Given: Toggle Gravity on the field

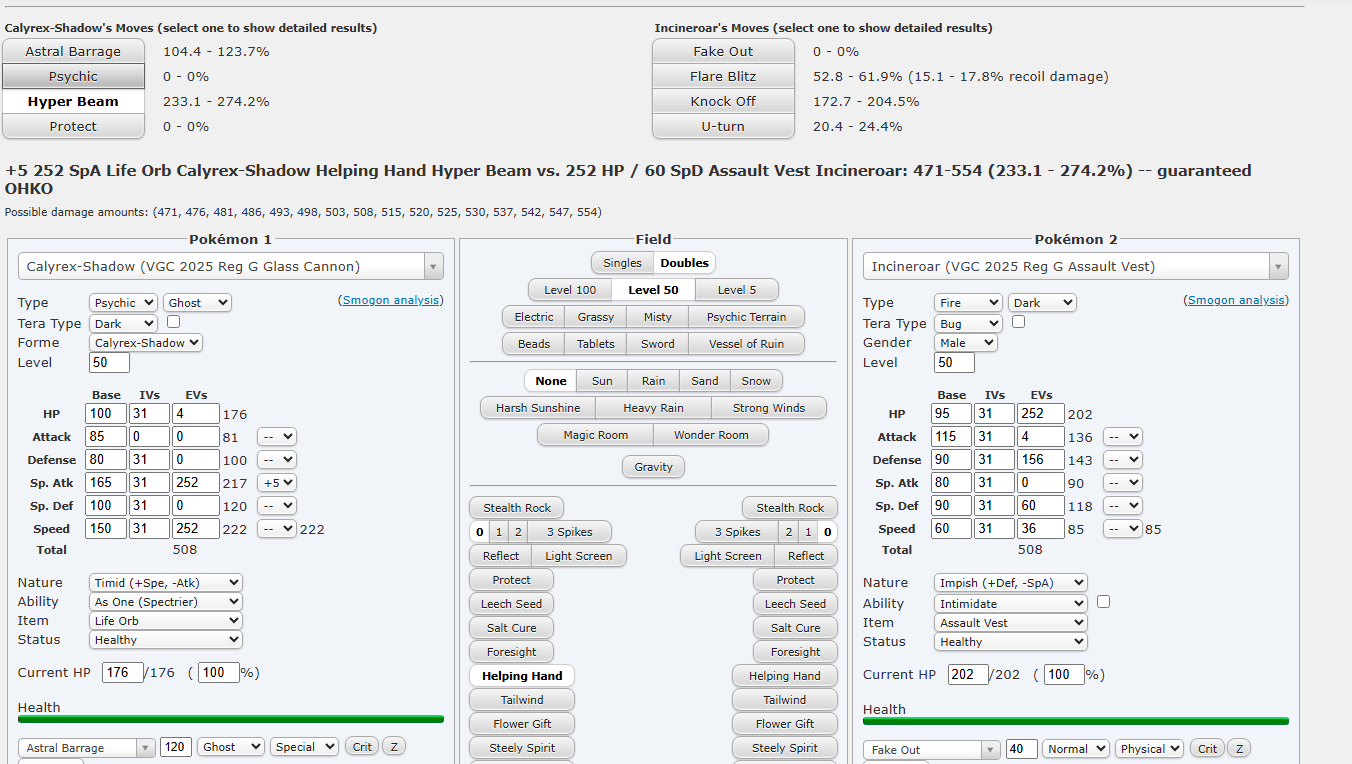Looking at the screenshot, I should (x=654, y=467).
